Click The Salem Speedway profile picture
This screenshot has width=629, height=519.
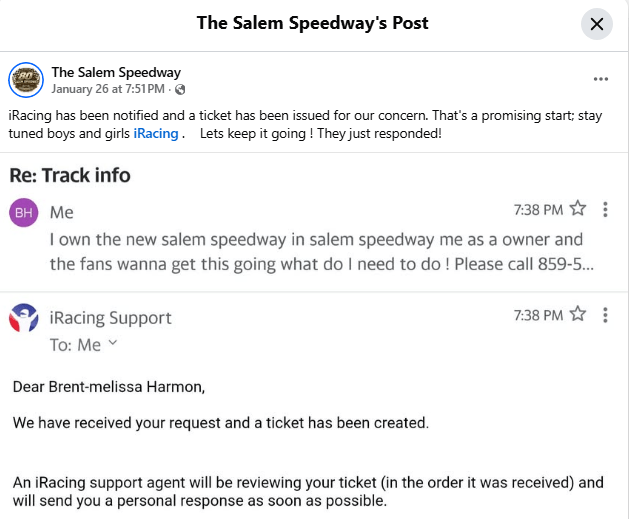pyautogui.click(x=26, y=79)
